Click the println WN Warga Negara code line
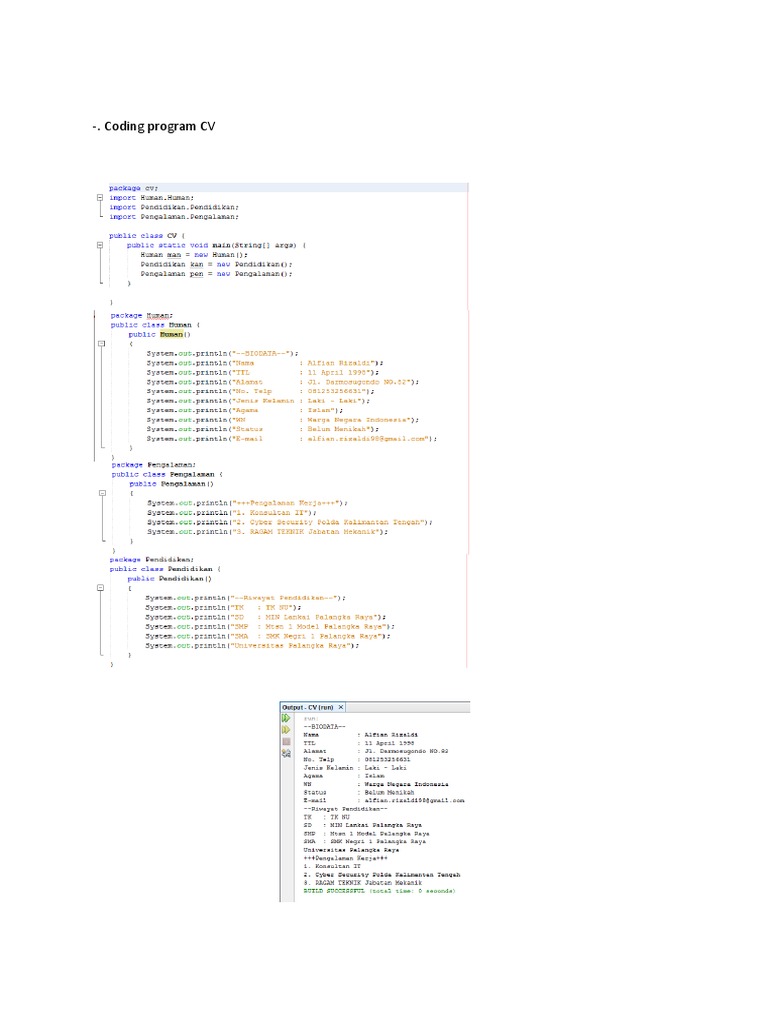 [x=282, y=420]
